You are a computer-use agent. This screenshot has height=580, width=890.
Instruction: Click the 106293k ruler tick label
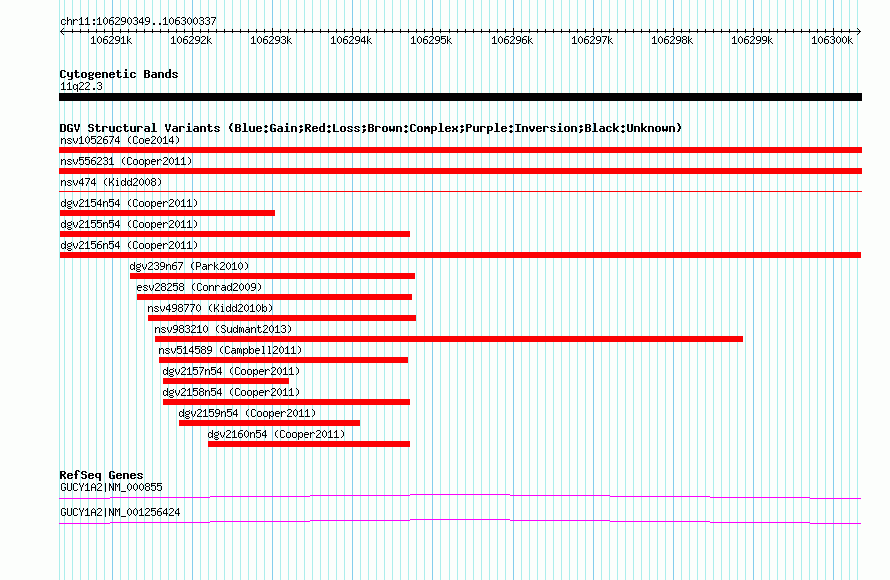(271, 40)
